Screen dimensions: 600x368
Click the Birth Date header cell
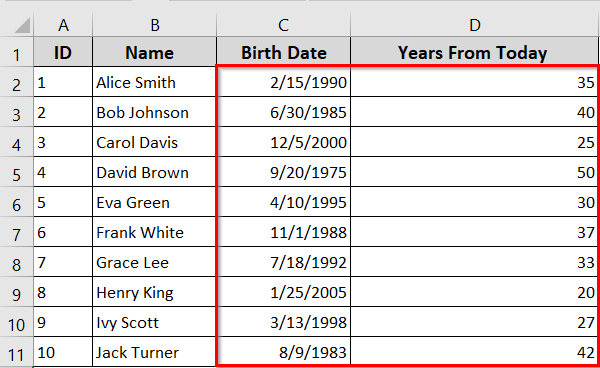[284, 52]
